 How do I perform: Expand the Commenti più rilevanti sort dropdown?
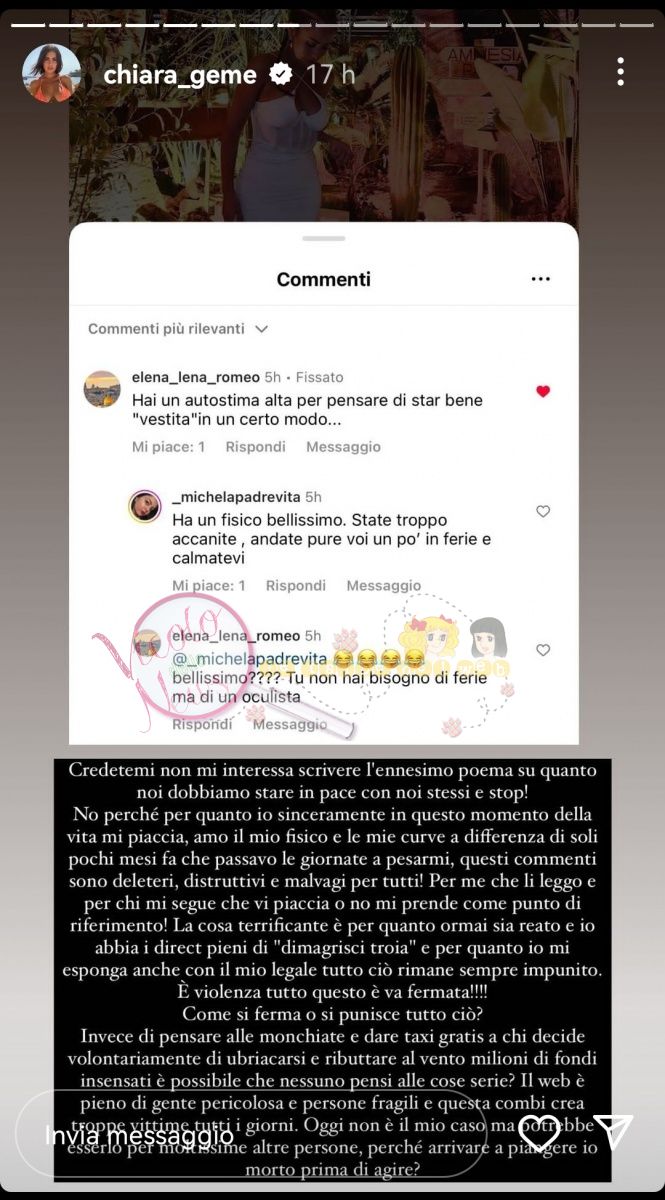pyautogui.click(x=178, y=329)
